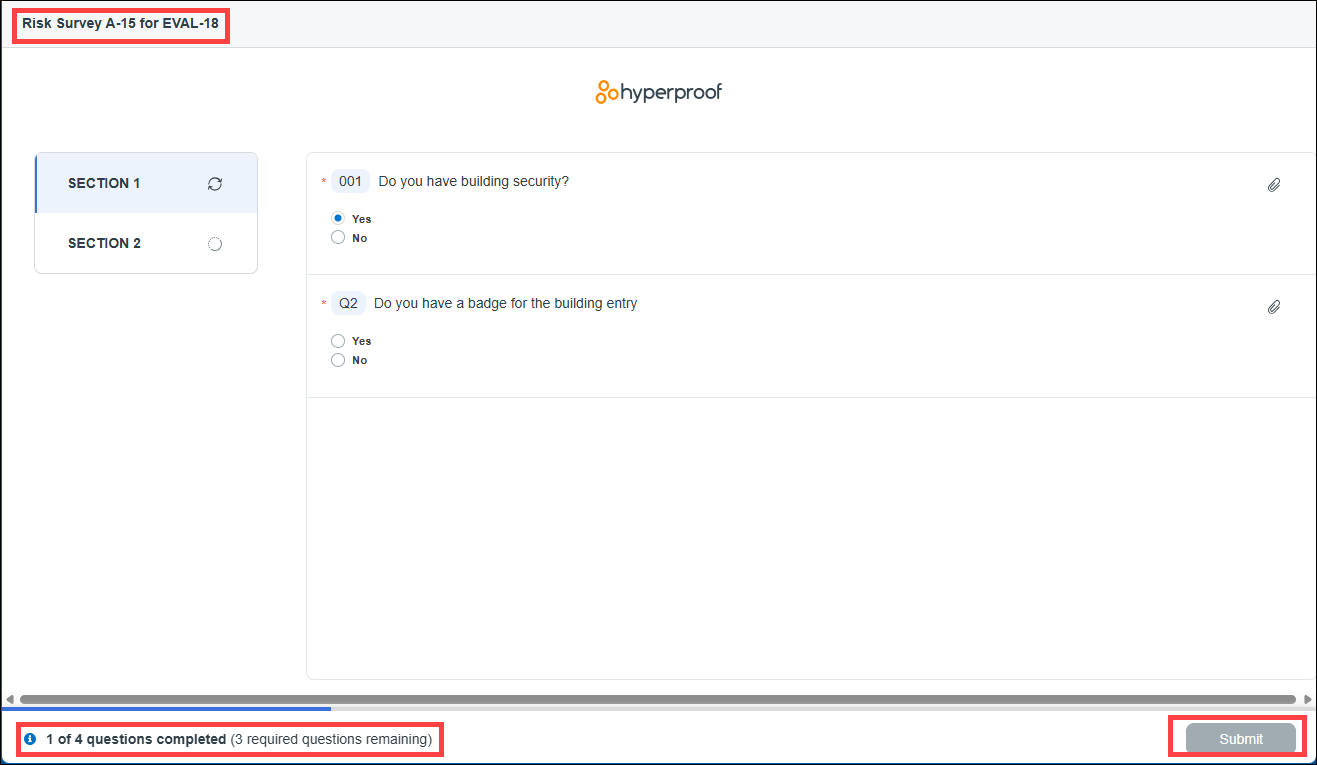Image resolution: width=1317 pixels, height=765 pixels.
Task: Choose Yes for building entry badge question
Action: [338, 341]
